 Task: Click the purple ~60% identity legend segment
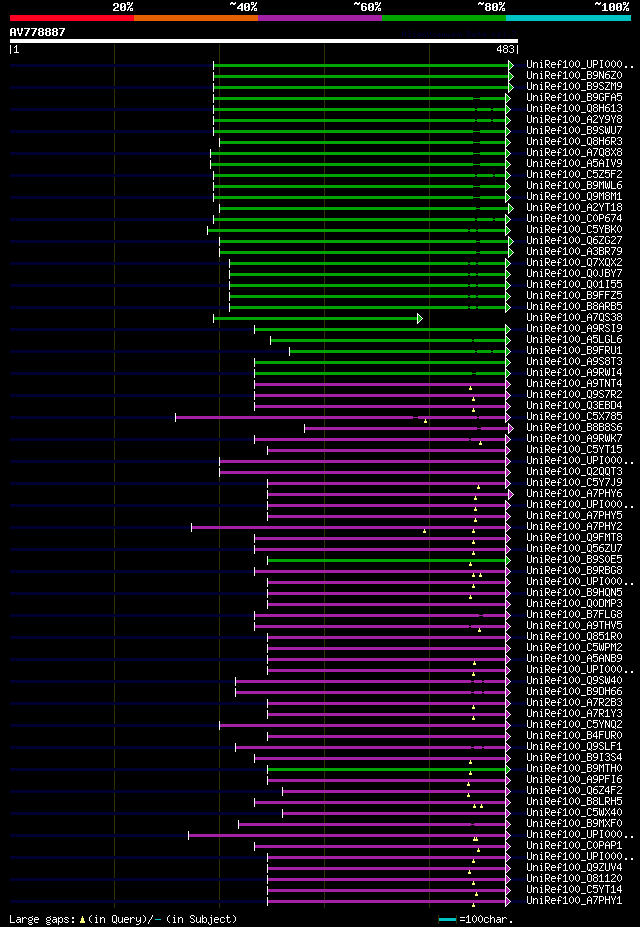tap(320, 18)
